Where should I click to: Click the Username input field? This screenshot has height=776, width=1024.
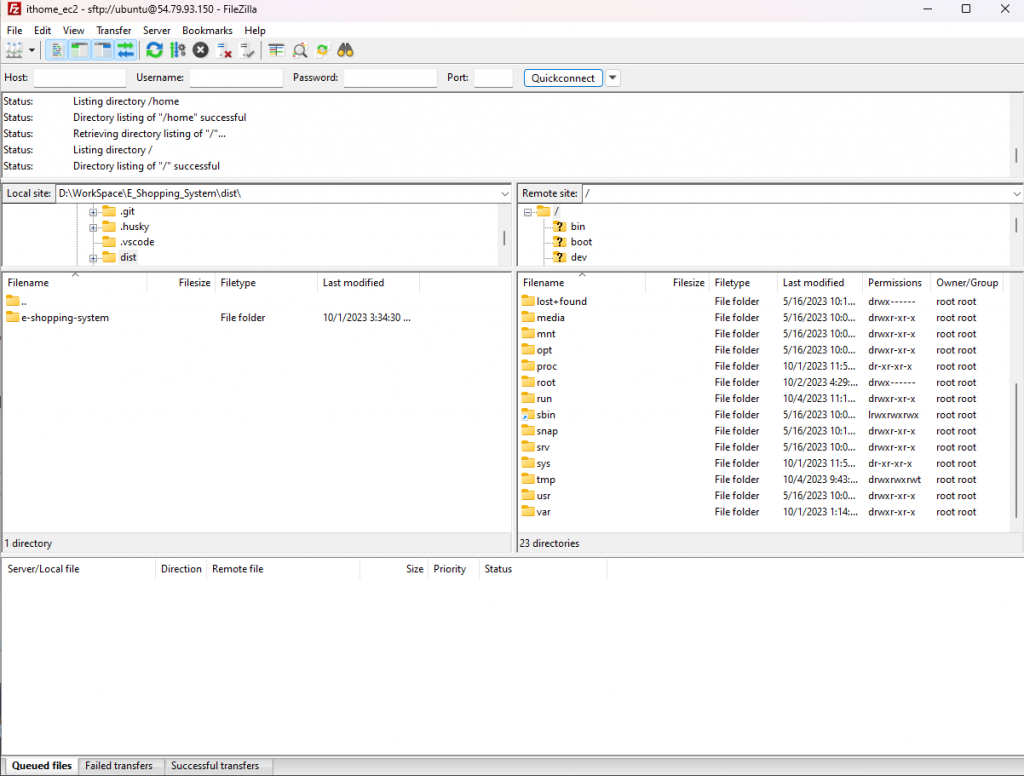(x=236, y=78)
